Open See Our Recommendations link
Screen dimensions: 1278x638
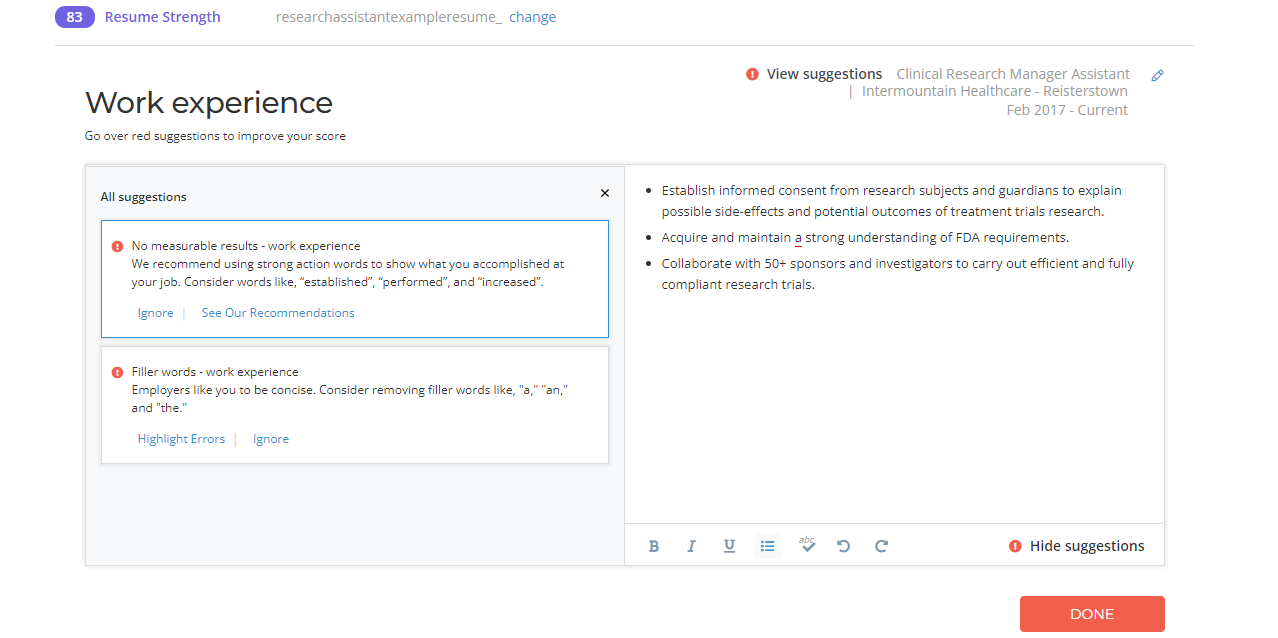click(278, 313)
